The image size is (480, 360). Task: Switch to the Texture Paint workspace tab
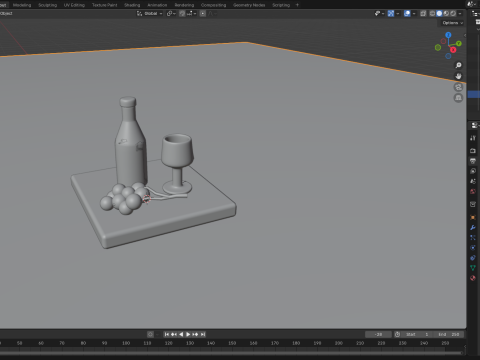(x=104, y=5)
